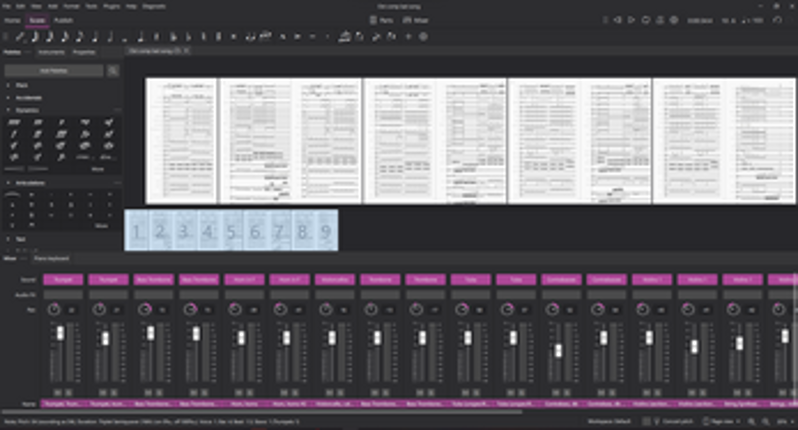Mute the first mixer channel
Viewport: 798px width, 430px height.
coord(58,392)
